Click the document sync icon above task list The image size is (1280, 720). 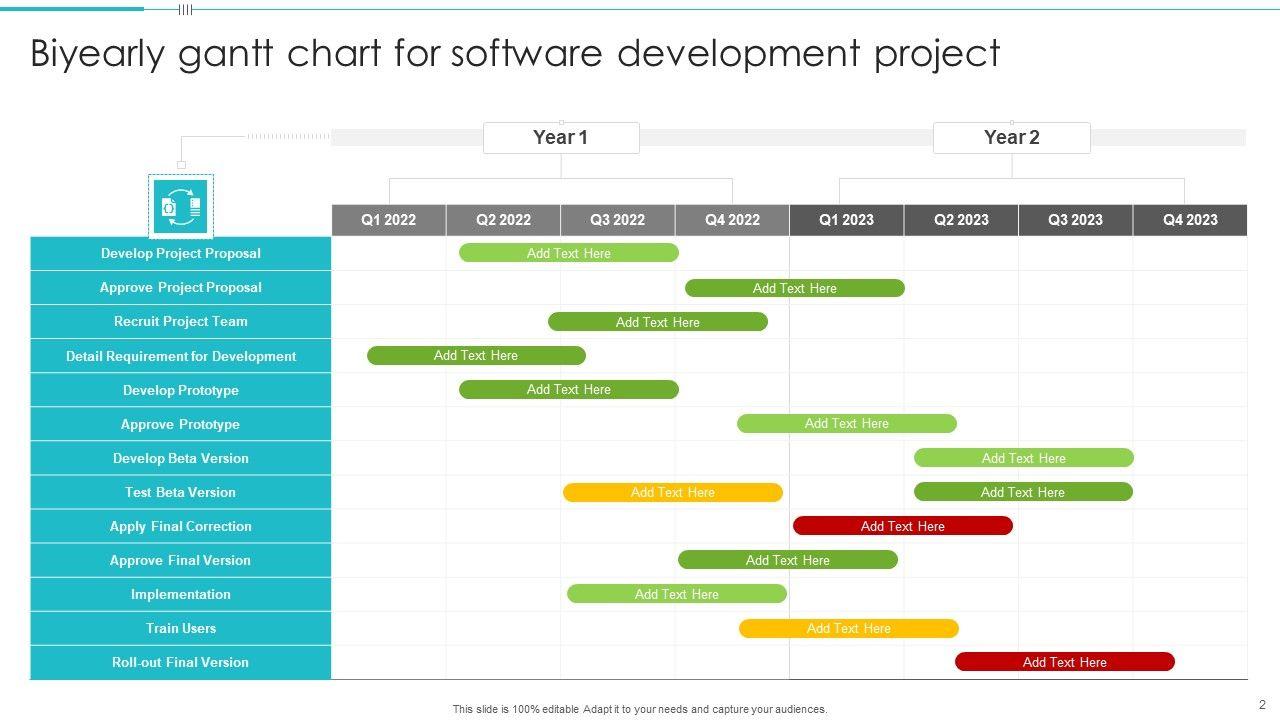click(181, 207)
